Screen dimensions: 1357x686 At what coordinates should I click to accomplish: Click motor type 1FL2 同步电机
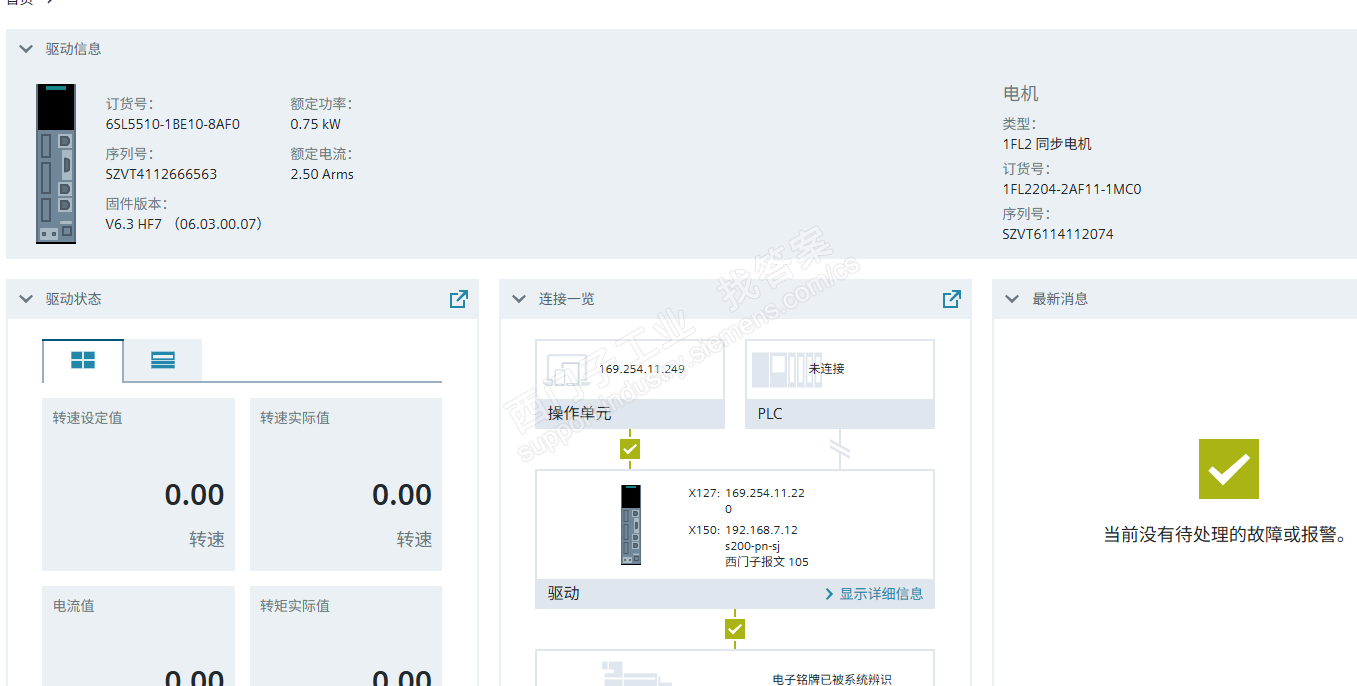click(x=1047, y=144)
